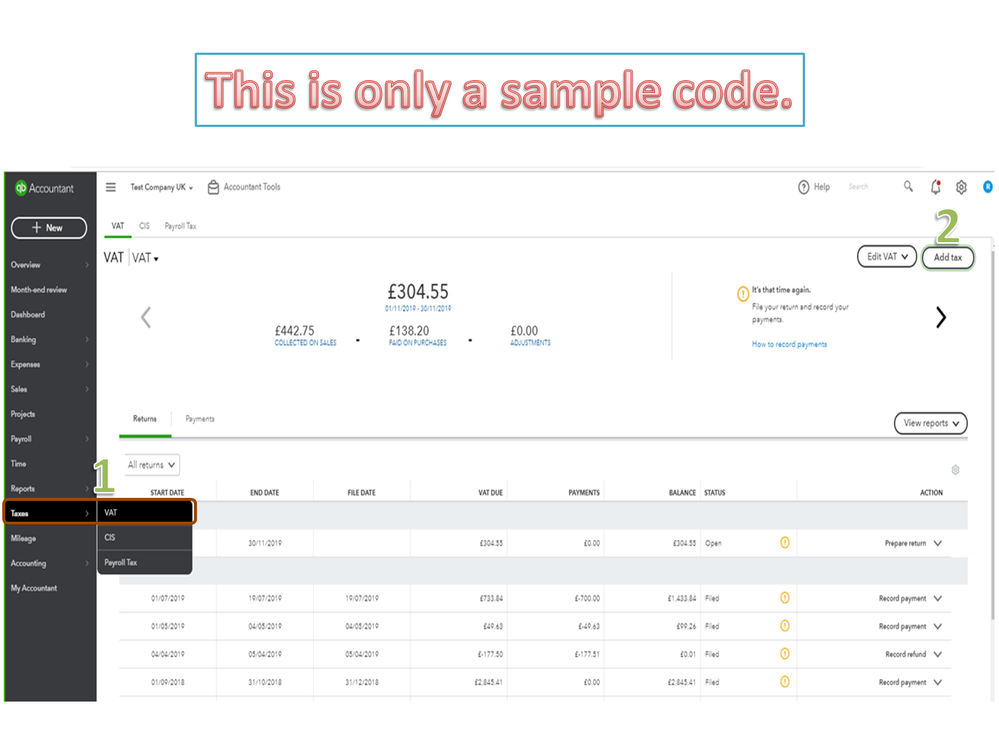Open Sales in the sidebar
Image resolution: width=999 pixels, height=749 pixels.
[x=50, y=389]
